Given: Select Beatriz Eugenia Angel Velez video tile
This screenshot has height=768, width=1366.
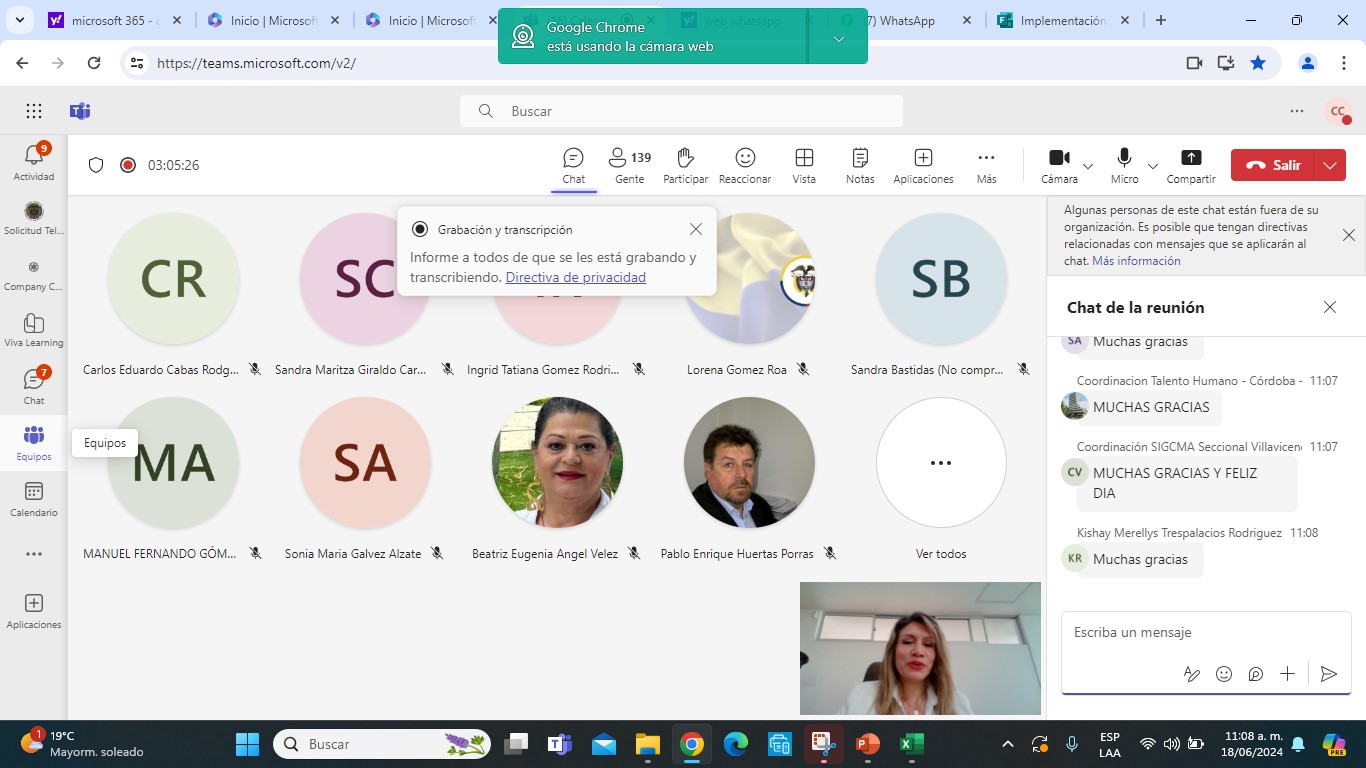Looking at the screenshot, I should (x=557, y=480).
